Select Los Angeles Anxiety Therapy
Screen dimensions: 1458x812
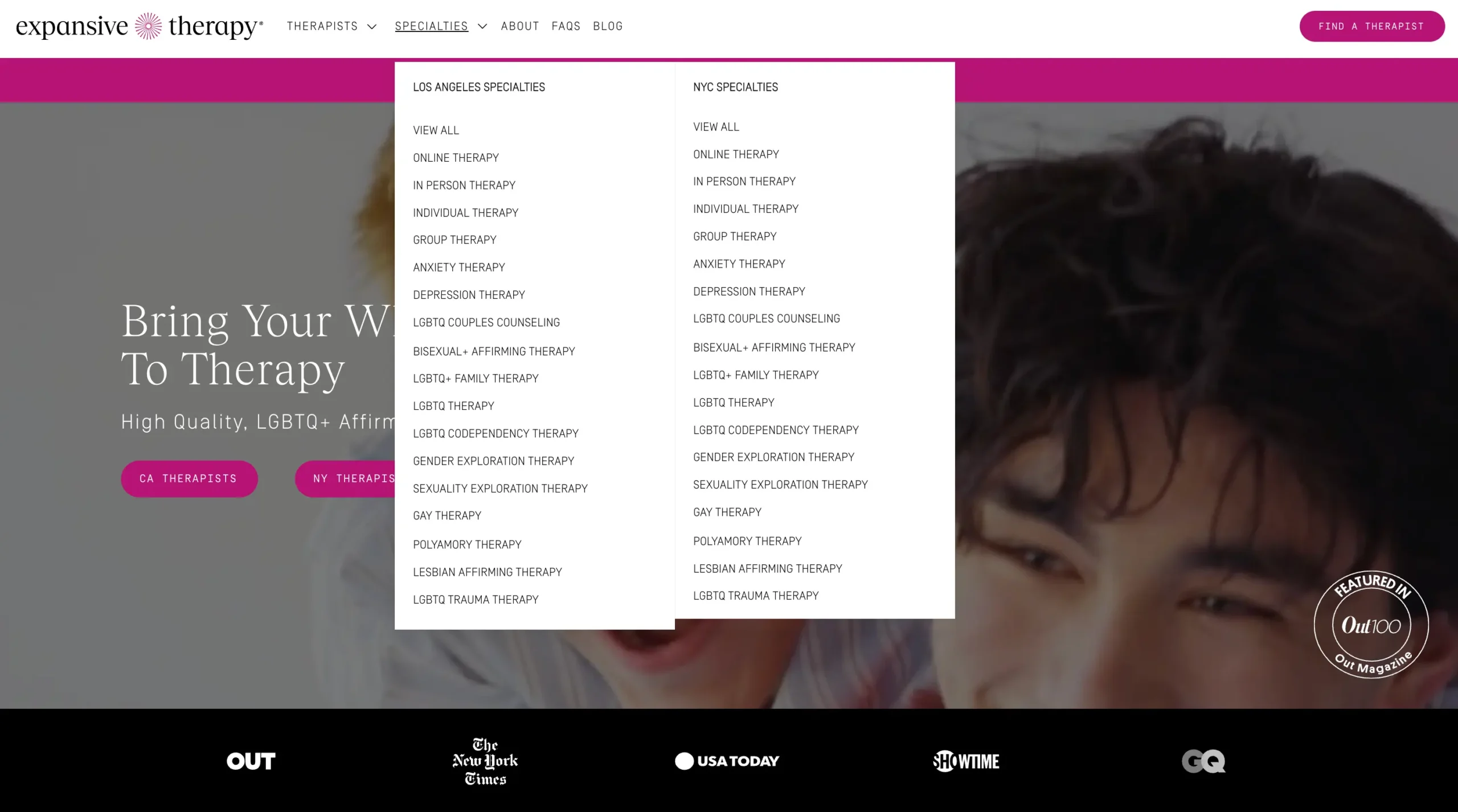click(x=458, y=267)
